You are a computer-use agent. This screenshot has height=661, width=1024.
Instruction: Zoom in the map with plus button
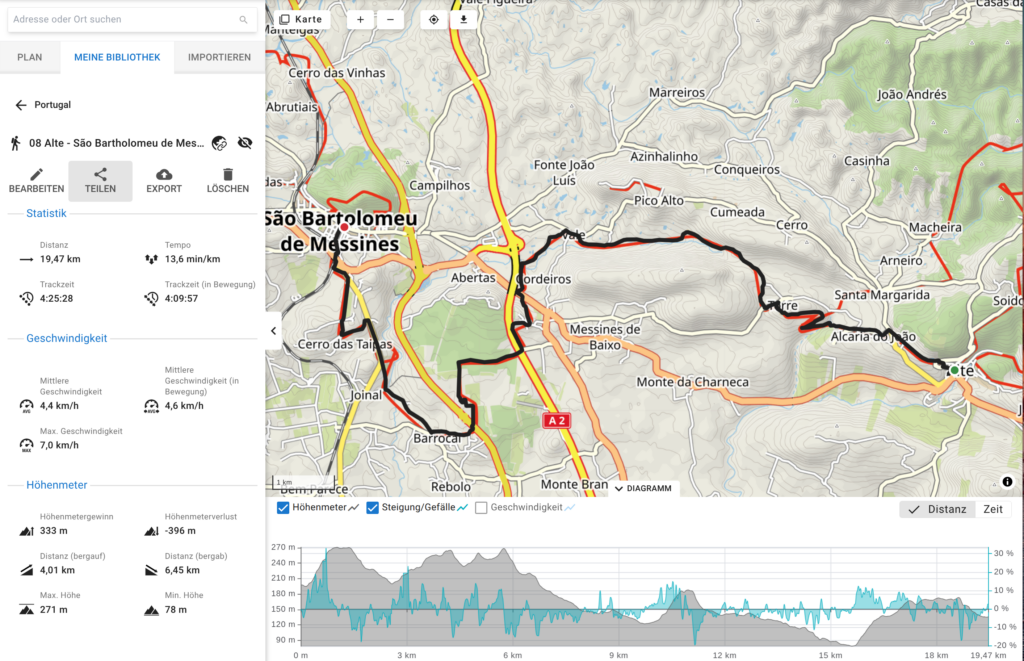[360, 19]
